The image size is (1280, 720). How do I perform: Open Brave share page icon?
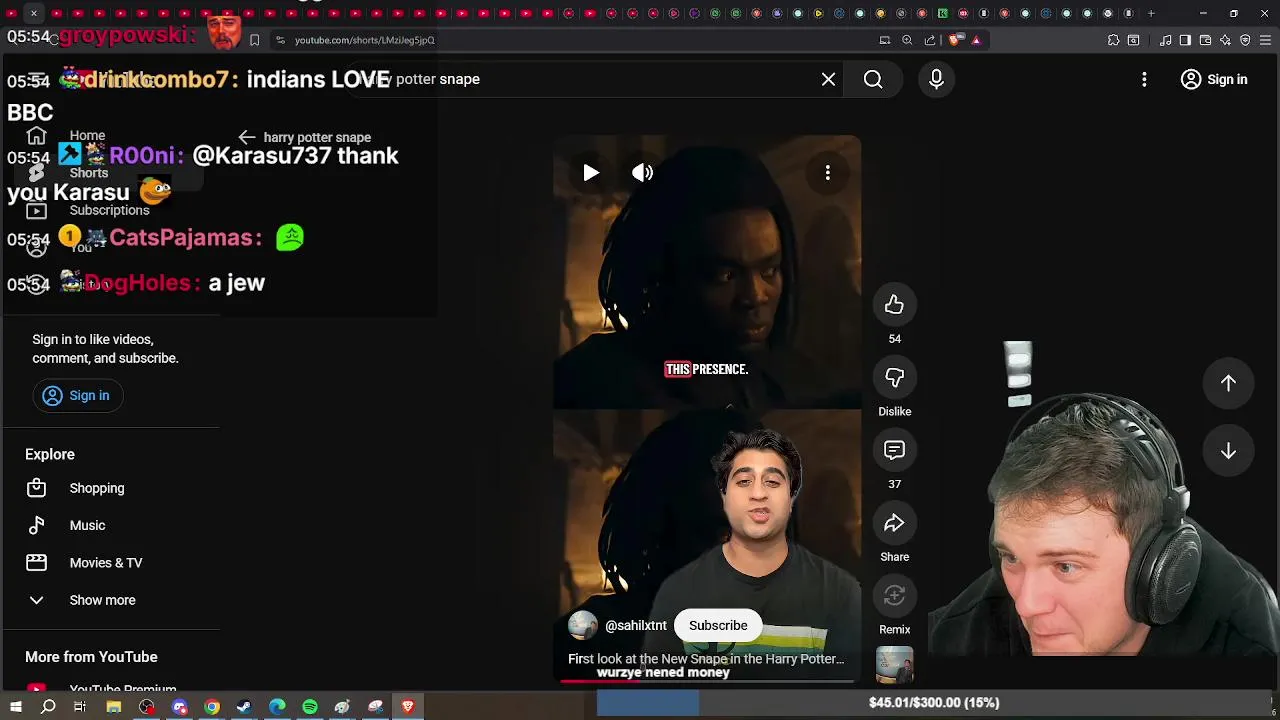pyautogui.click(x=930, y=40)
